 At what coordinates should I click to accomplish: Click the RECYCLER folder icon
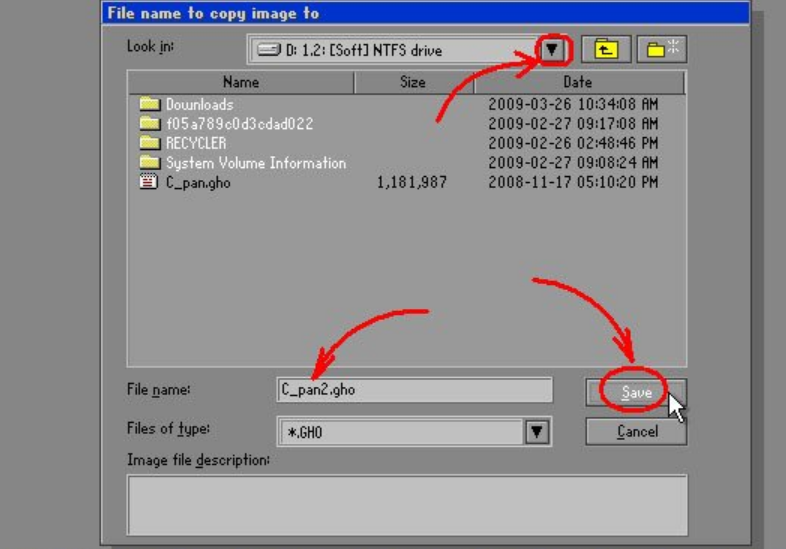149,143
